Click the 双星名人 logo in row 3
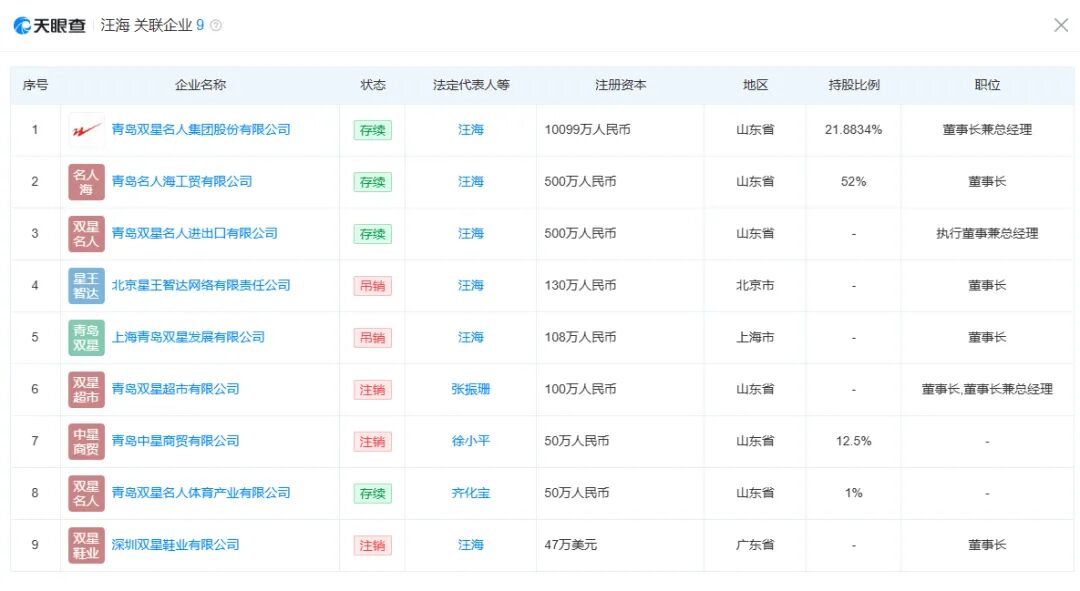Image resolution: width=1080 pixels, height=591 pixels. 86,234
